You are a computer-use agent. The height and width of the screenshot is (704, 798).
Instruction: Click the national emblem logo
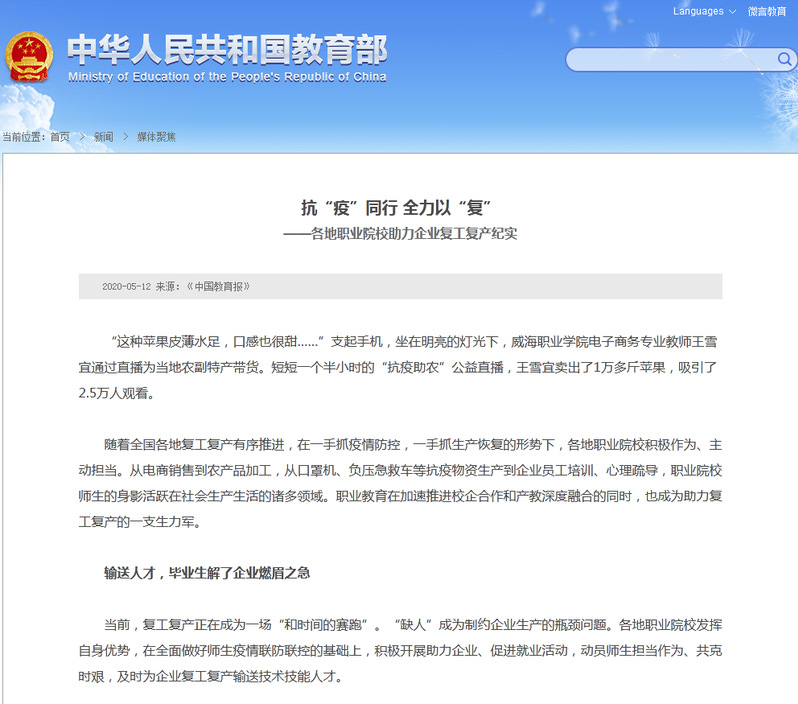[28, 57]
